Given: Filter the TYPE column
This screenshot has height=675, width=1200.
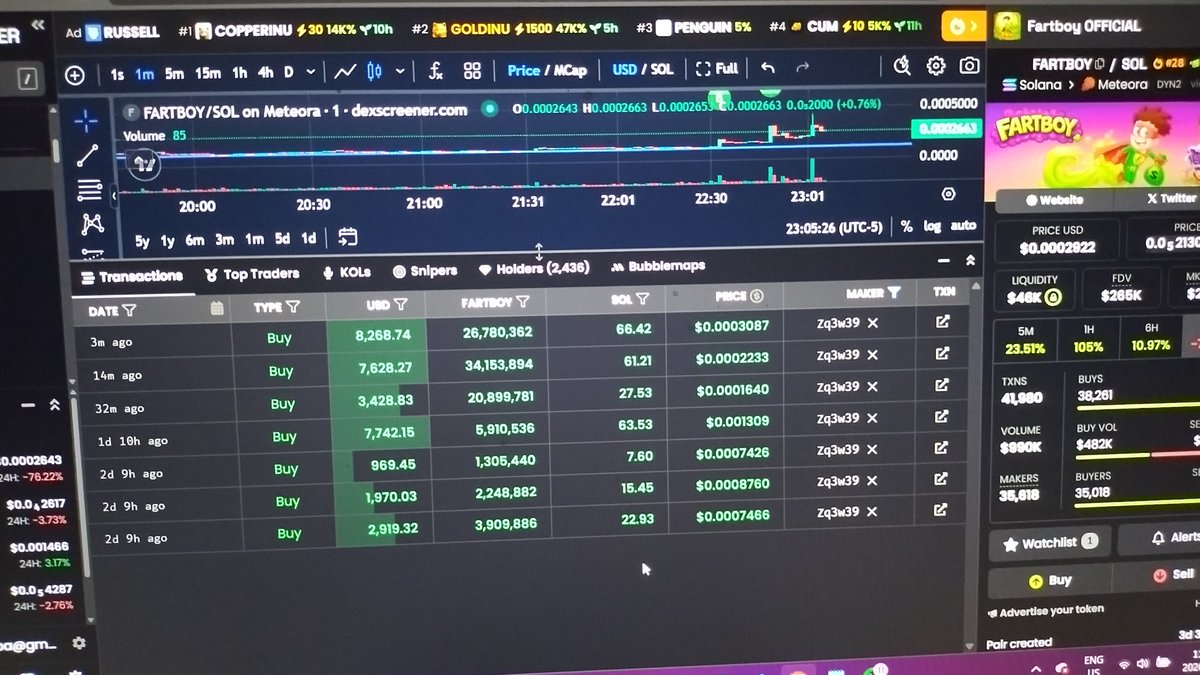Looking at the screenshot, I should 293,307.
